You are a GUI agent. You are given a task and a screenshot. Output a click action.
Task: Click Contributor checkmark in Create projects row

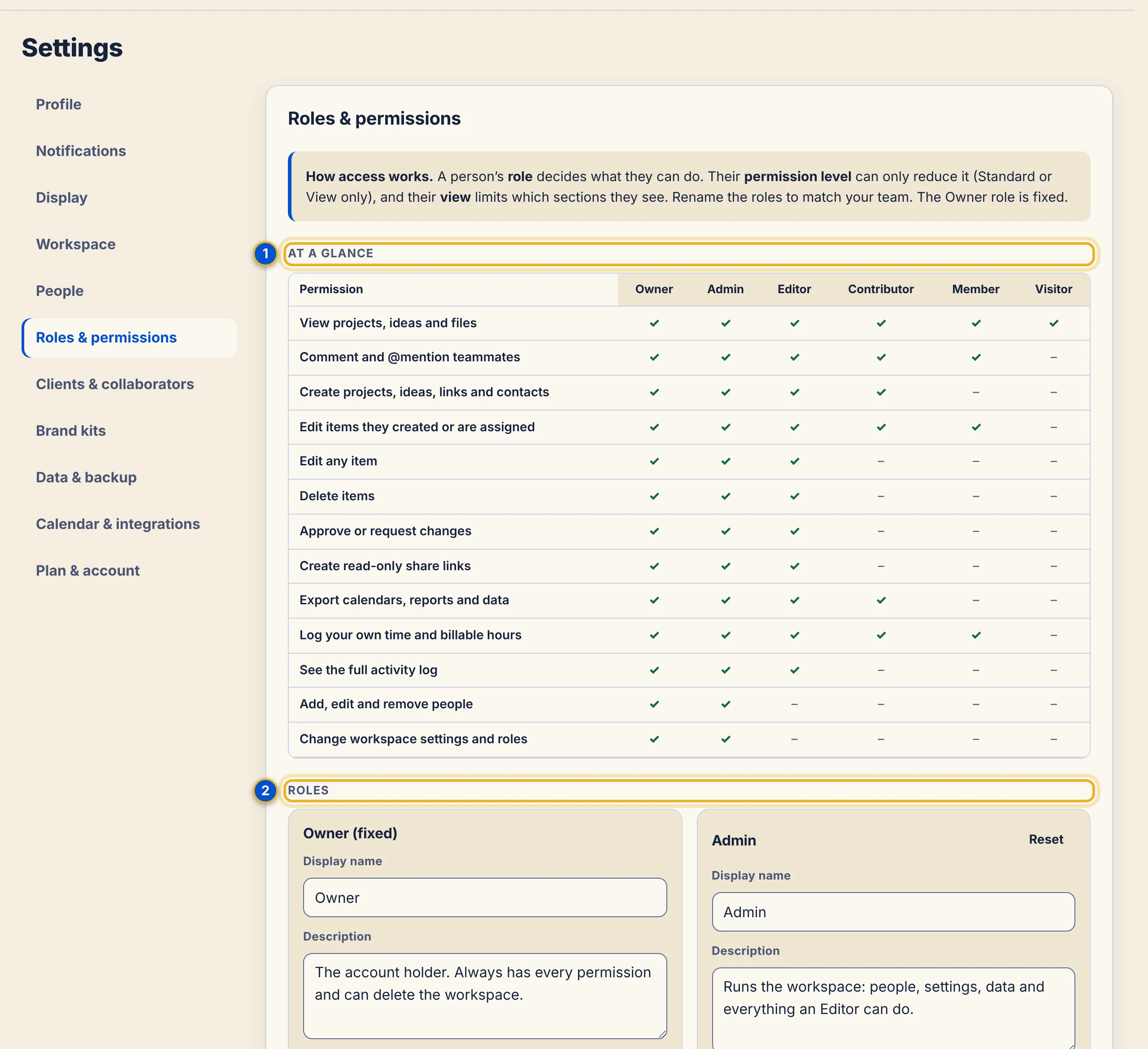[881, 392]
